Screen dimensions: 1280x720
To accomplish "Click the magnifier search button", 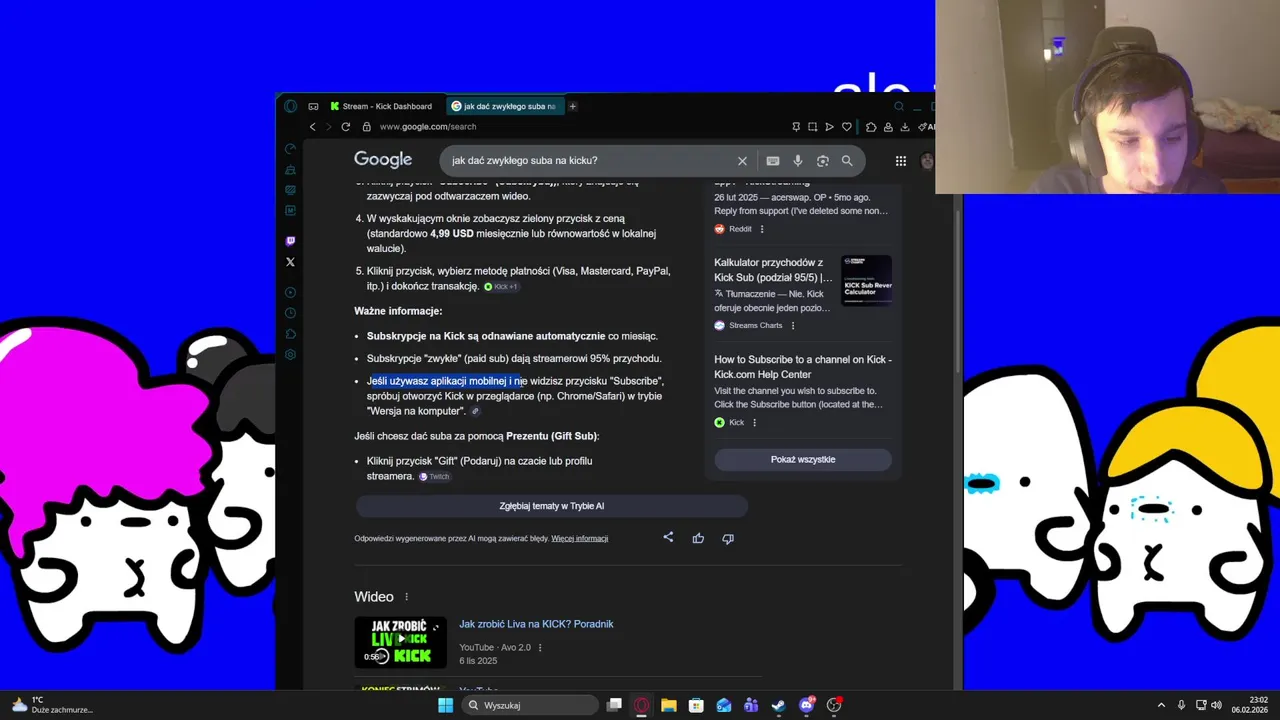I will pos(847,161).
